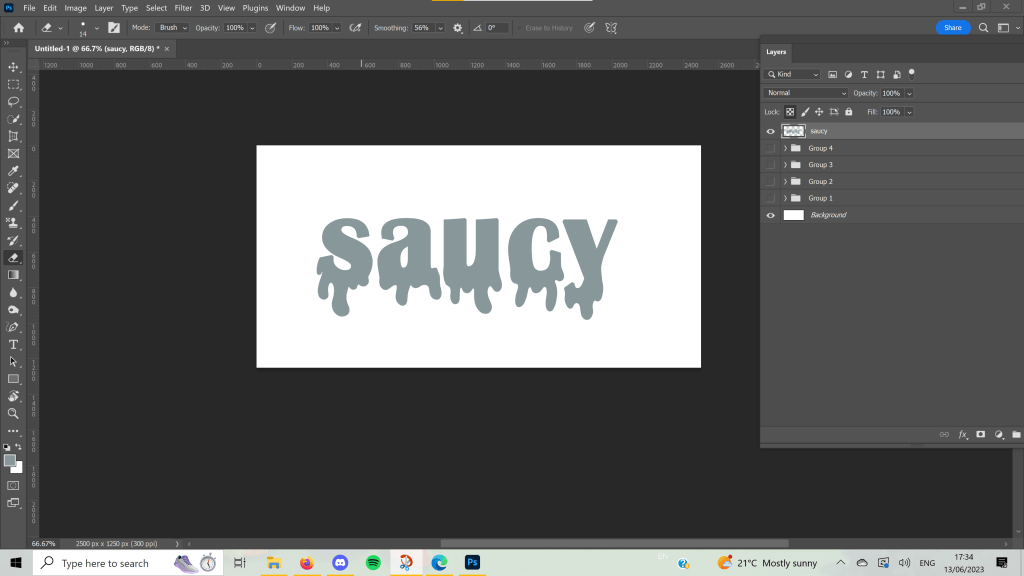The height and width of the screenshot is (576, 1024).
Task: Switch to the Untitled-1 document tab
Action: point(95,48)
